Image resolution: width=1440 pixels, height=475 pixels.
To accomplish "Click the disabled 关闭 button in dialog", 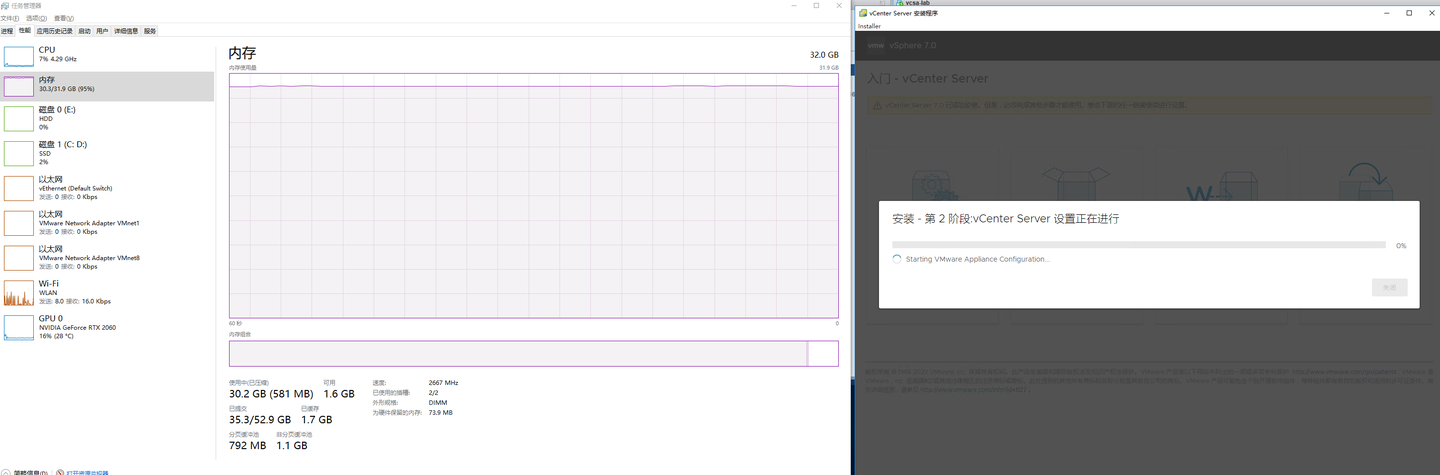I will (x=1390, y=287).
